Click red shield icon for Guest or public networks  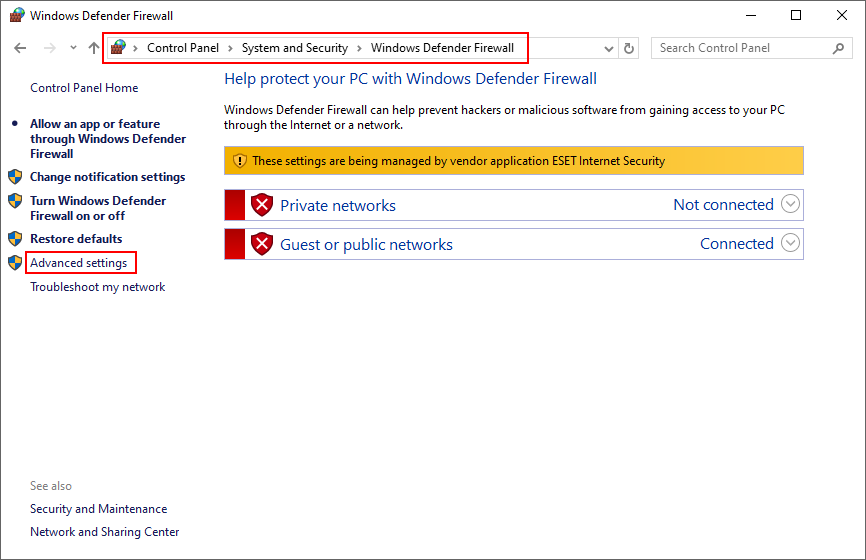pos(262,244)
